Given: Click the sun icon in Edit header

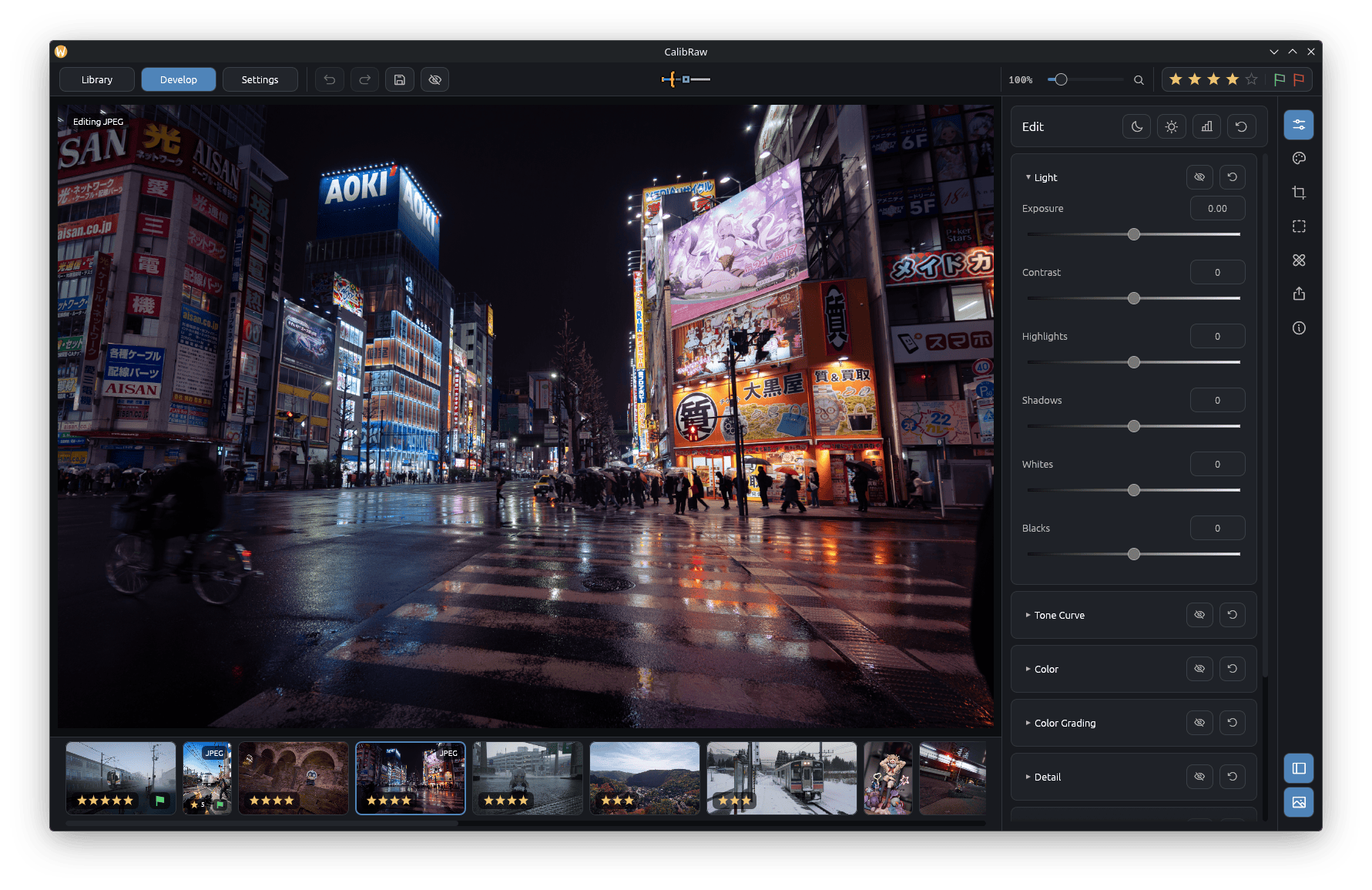Looking at the screenshot, I should click(x=1172, y=126).
